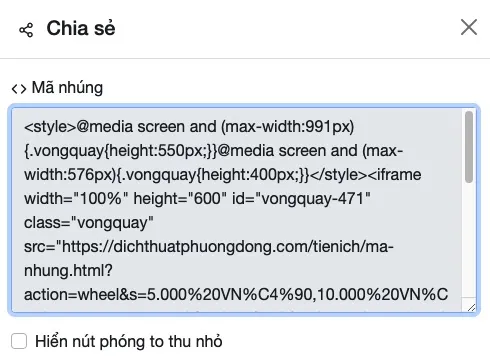Screen dimensions: 490x362
Task: Click the Hiển nút phóng to thu nhỏ label text
Action: click(x=129, y=342)
